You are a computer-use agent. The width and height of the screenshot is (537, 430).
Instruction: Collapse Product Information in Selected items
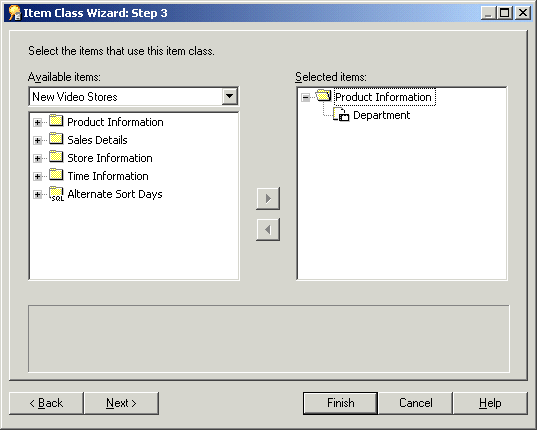[x=305, y=98]
